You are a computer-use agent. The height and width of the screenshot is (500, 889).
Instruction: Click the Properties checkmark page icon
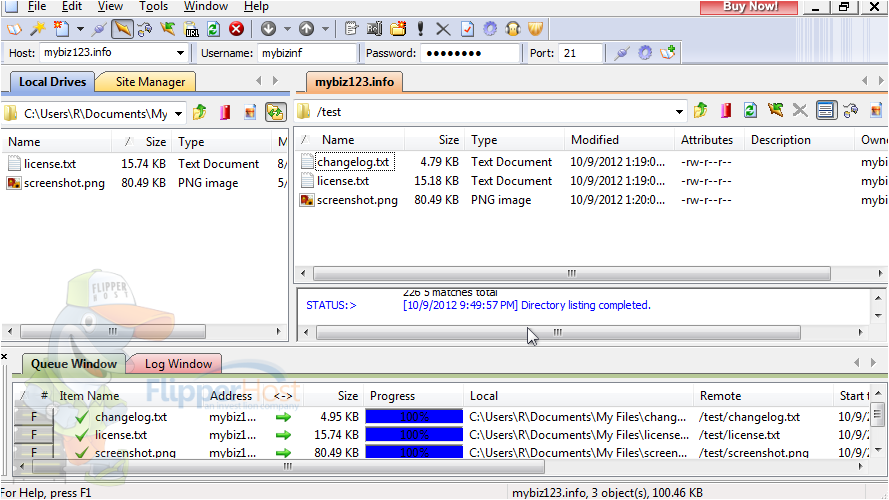[x=467, y=28]
